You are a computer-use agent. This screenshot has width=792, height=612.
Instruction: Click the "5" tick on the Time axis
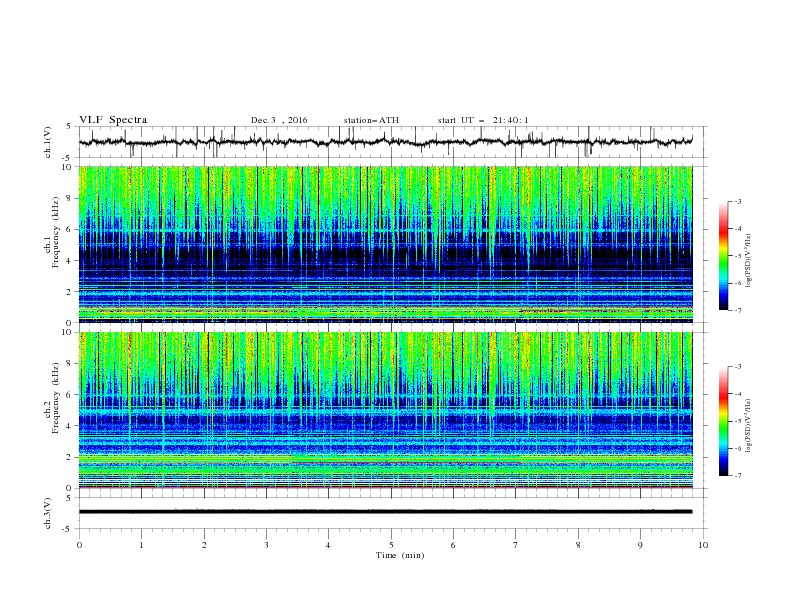[x=391, y=545]
